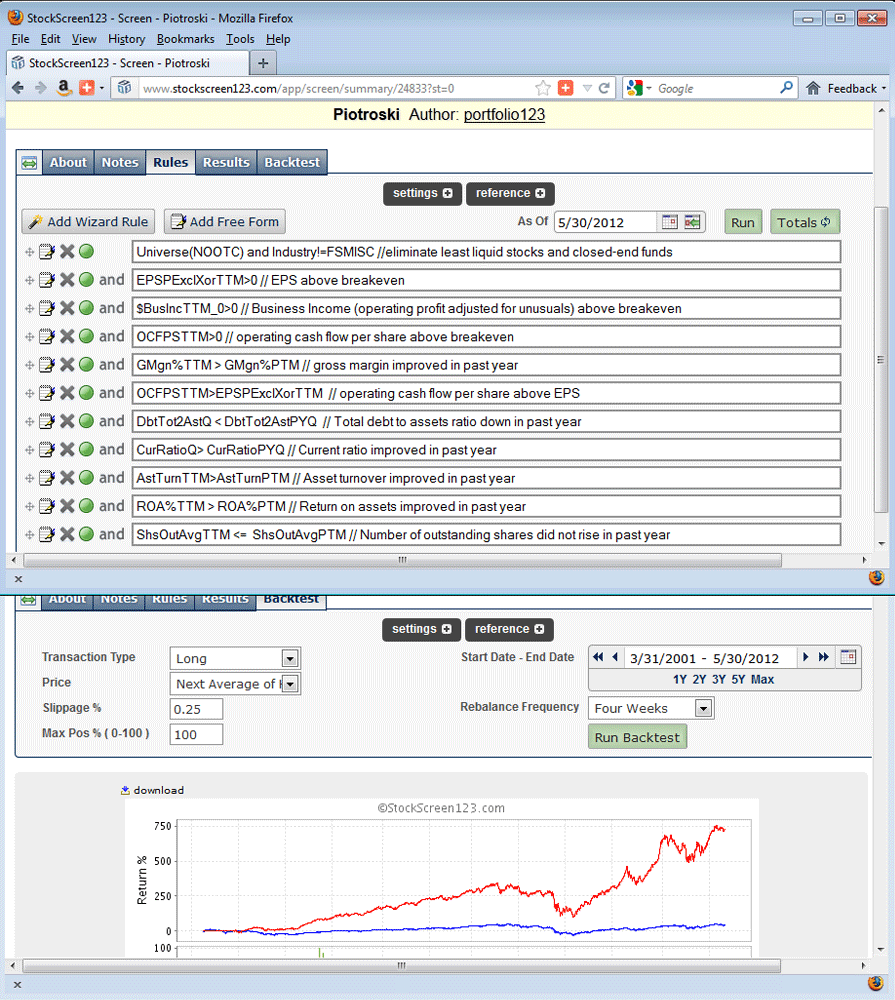This screenshot has width=895, height=1000.
Task: Click the Firefox home icon in the toolbar
Action: point(813,88)
